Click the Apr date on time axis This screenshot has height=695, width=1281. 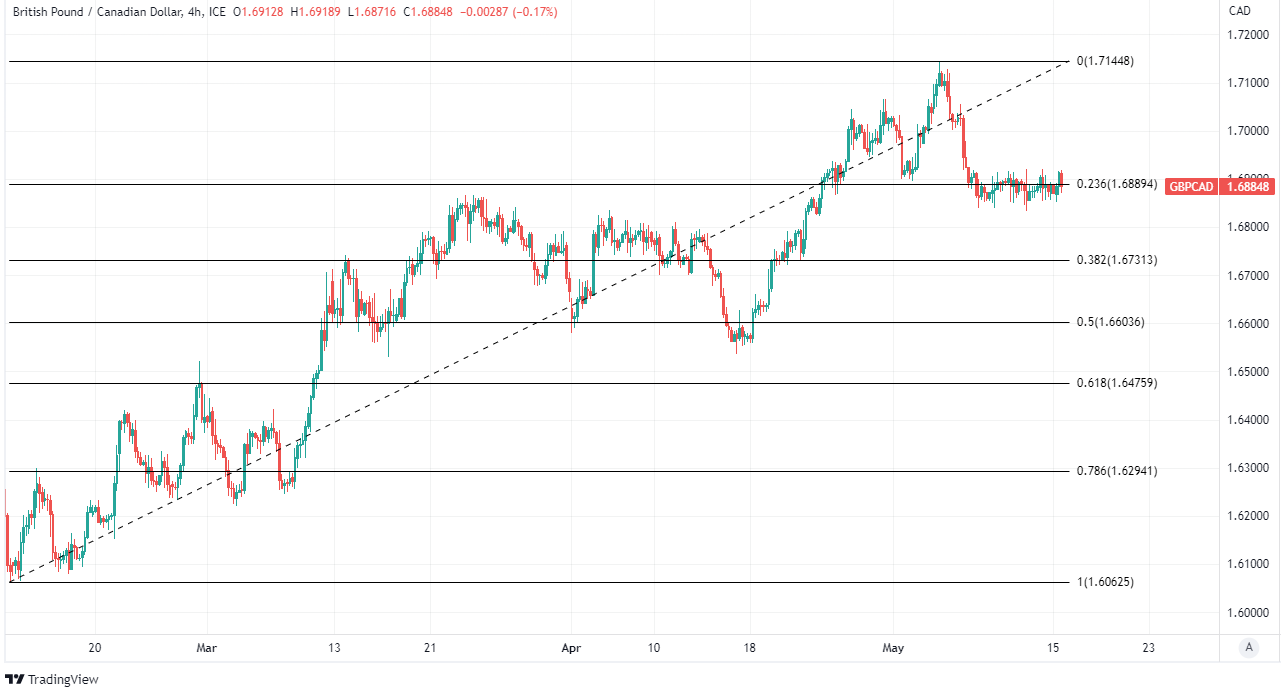(x=571, y=648)
